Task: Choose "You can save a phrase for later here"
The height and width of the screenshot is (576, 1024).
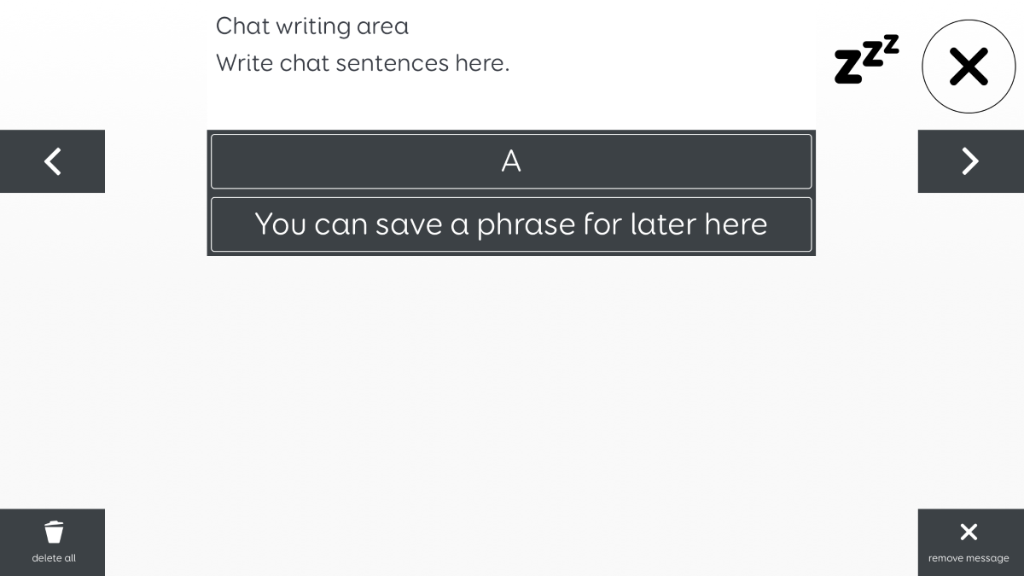Action: [511, 224]
